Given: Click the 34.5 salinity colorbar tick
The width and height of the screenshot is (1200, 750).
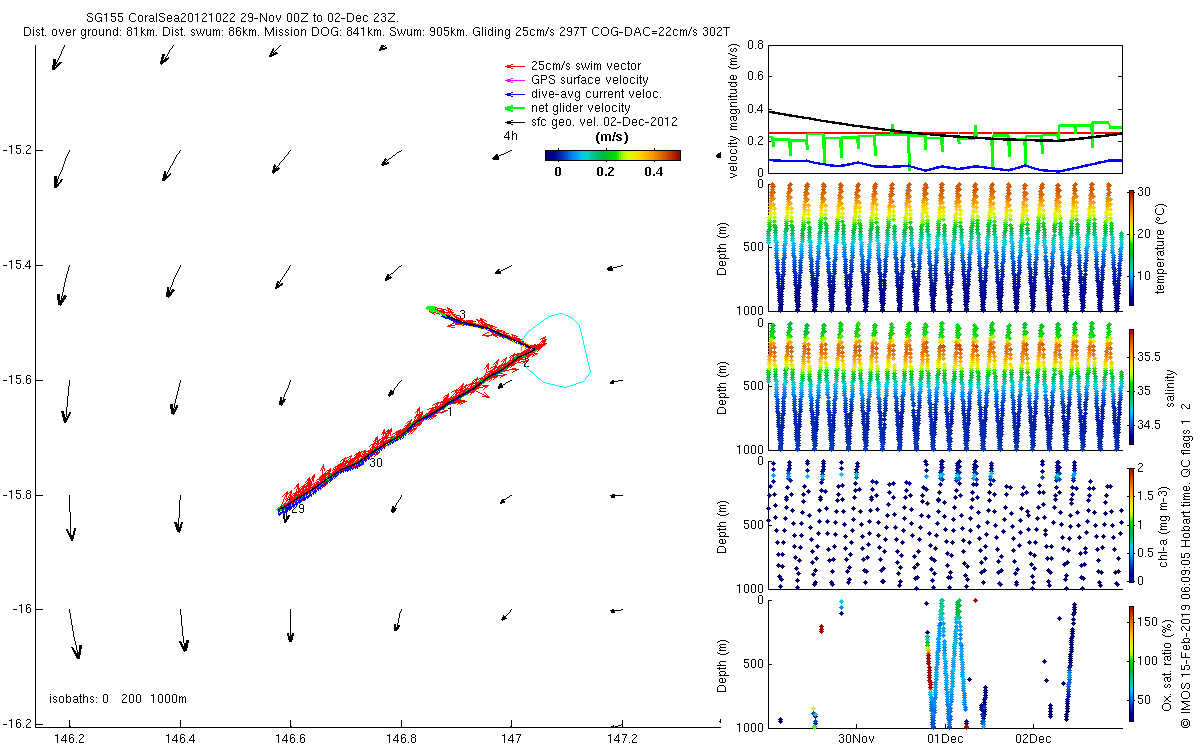Looking at the screenshot, I should [x=1149, y=426].
